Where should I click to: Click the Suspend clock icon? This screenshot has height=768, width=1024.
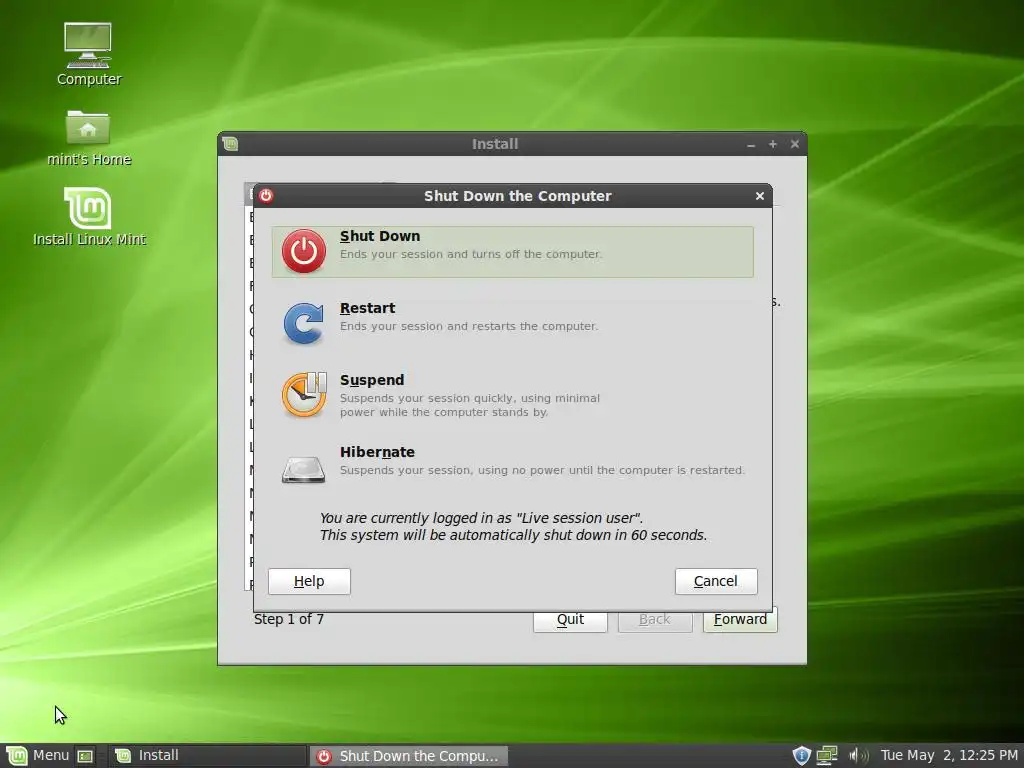pyautogui.click(x=304, y=394)
